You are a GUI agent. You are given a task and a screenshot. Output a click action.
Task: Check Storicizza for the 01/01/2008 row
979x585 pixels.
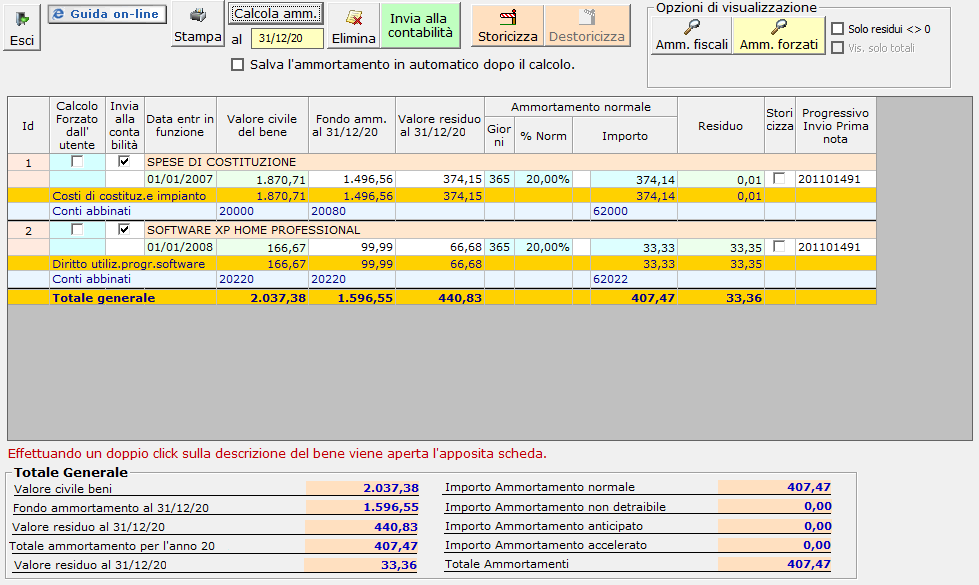(x=779, y=247)
